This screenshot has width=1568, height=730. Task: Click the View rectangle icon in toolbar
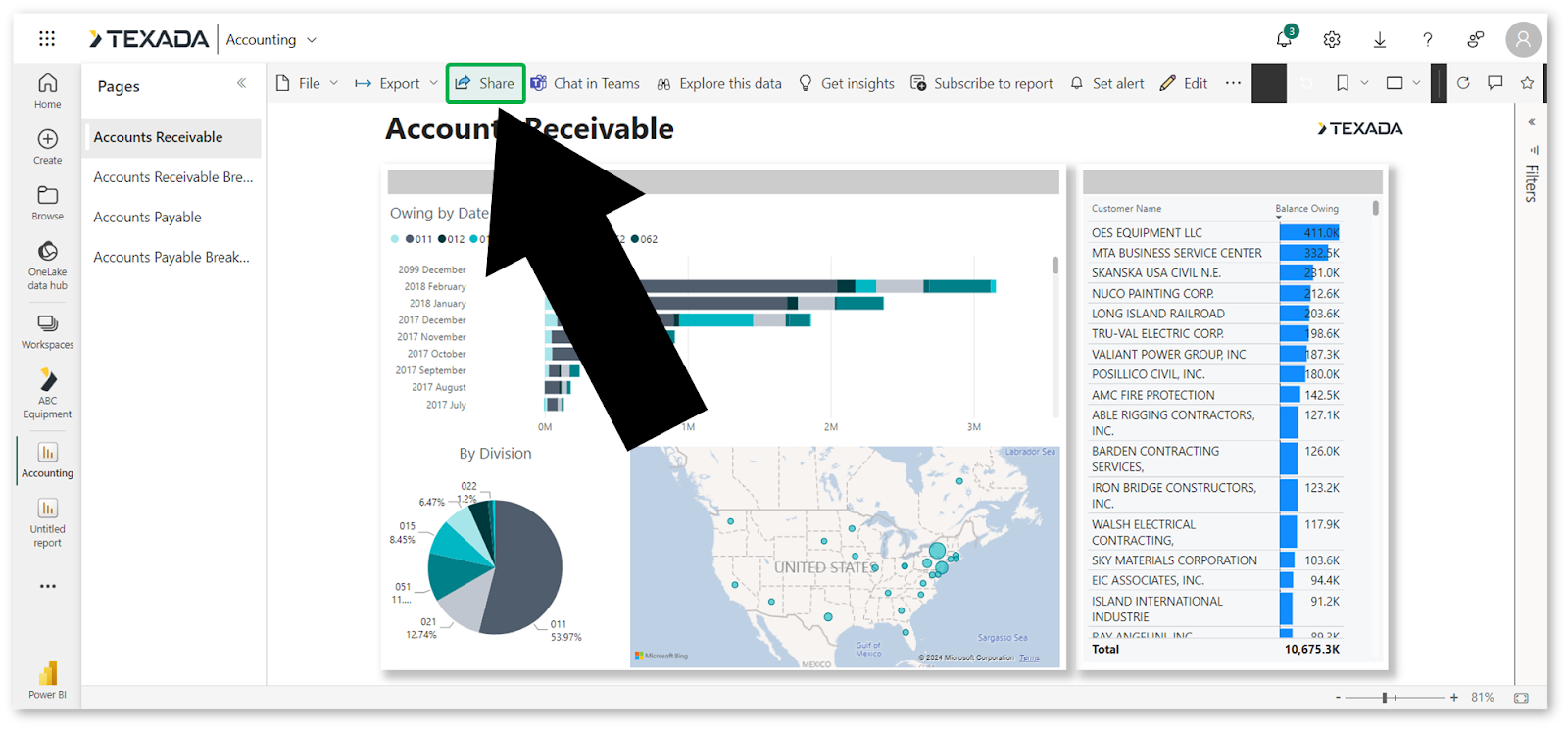coord(1395,83)
